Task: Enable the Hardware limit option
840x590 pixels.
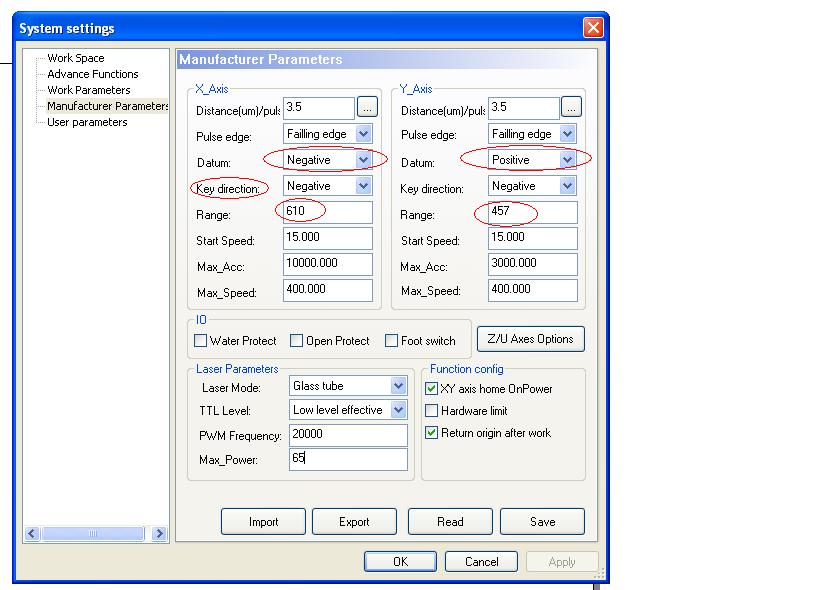Action: (432, 411)
